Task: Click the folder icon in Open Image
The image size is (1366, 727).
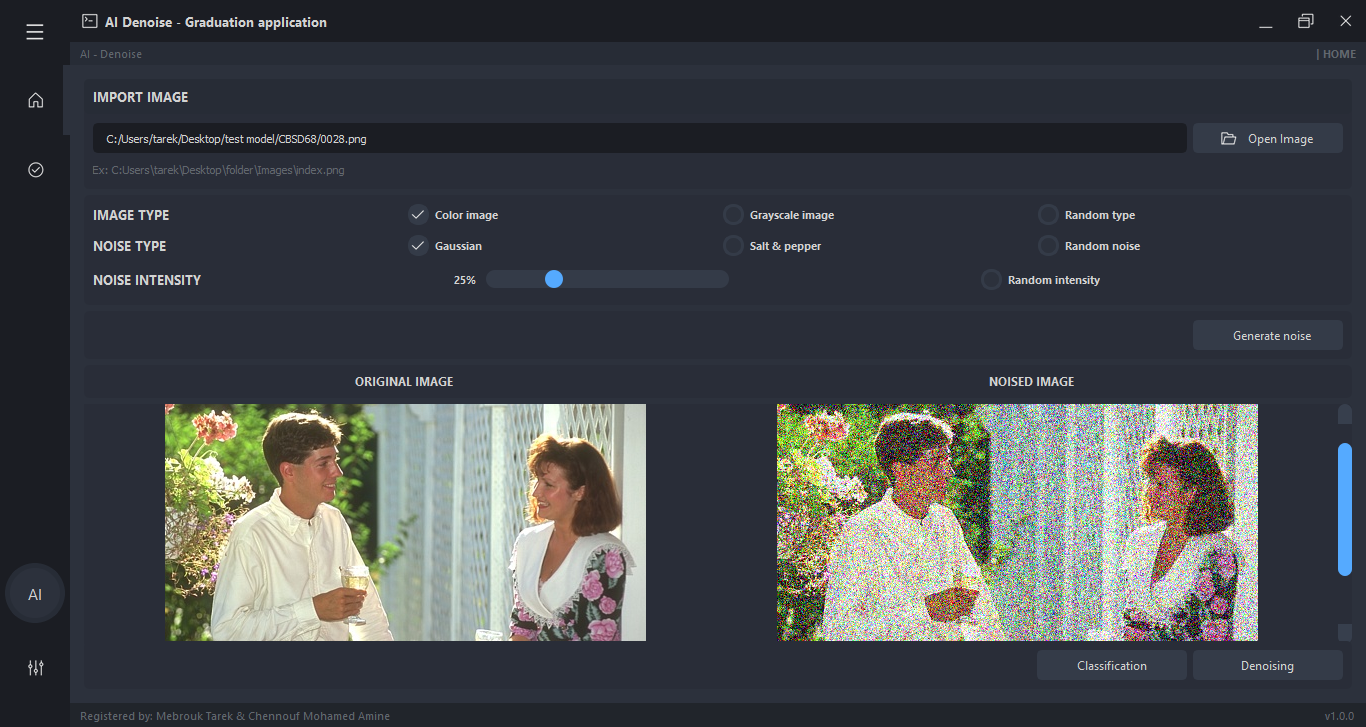Action: click(1228, 139)
